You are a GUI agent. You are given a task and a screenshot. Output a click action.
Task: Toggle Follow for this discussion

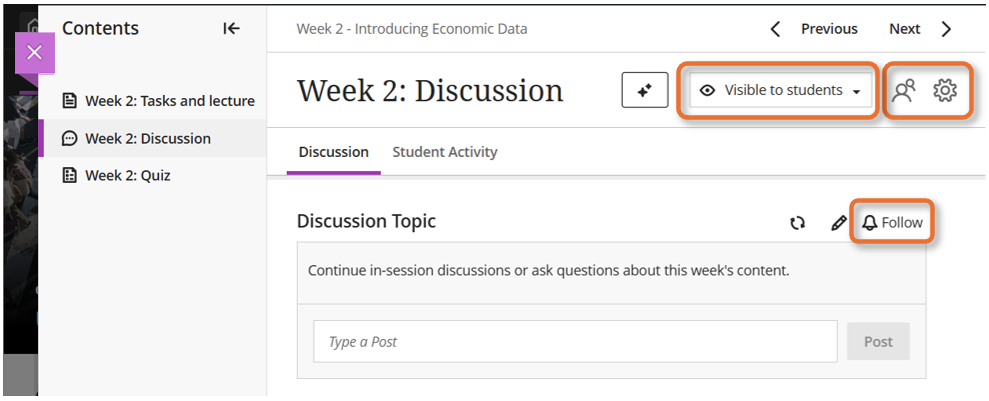point(893,222)
